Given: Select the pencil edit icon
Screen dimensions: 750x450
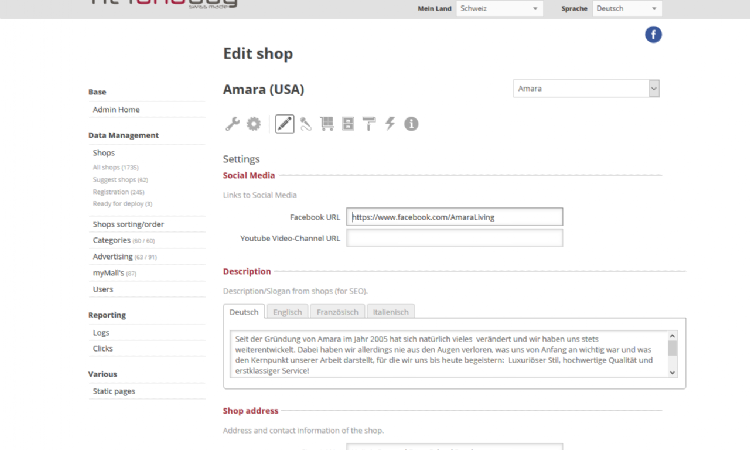Looking at the screenshot, I should 284,124.
